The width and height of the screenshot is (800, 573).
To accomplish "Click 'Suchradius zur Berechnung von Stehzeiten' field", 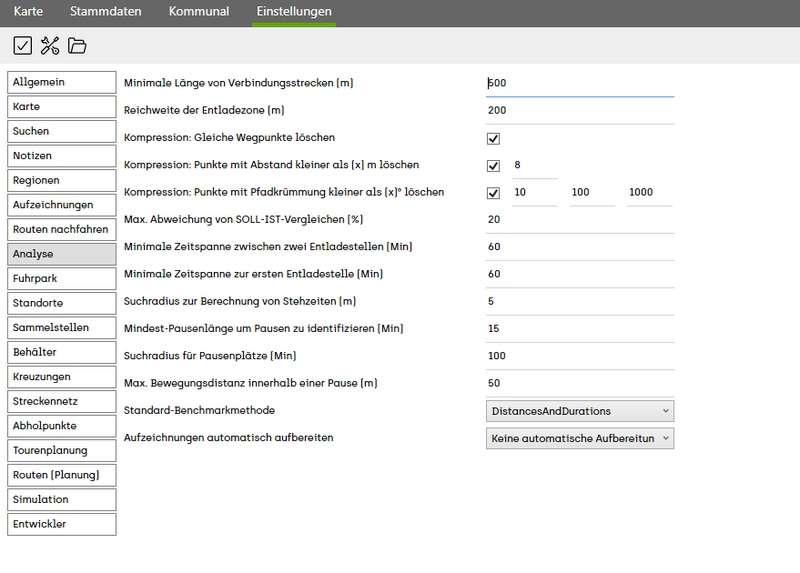I will [580, 302].
